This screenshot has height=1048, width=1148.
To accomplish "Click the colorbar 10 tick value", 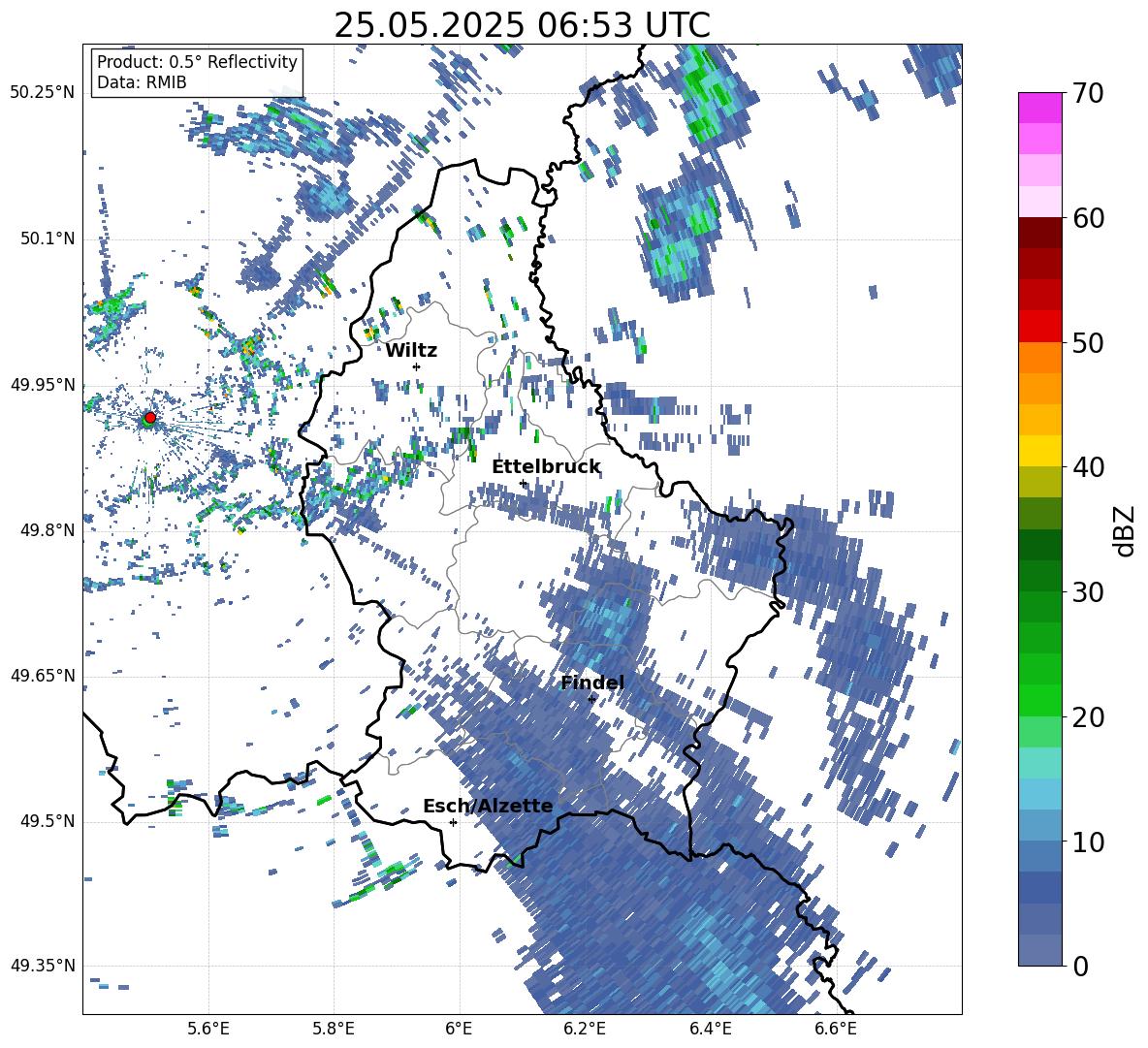I will pos(1089,842).
